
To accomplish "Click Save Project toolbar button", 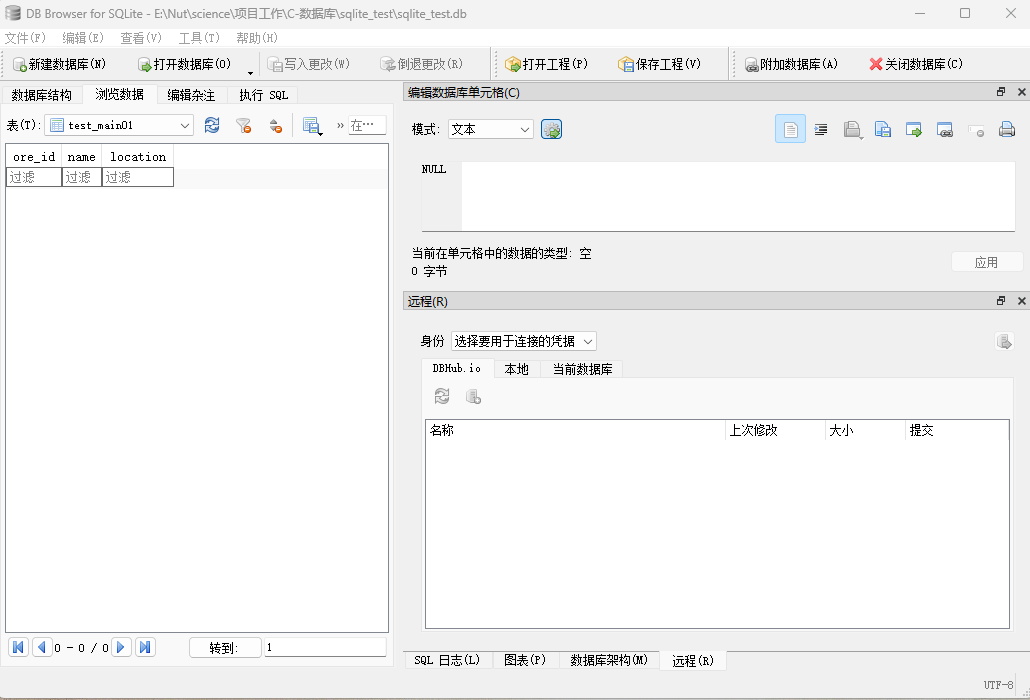I will [660, 64].
